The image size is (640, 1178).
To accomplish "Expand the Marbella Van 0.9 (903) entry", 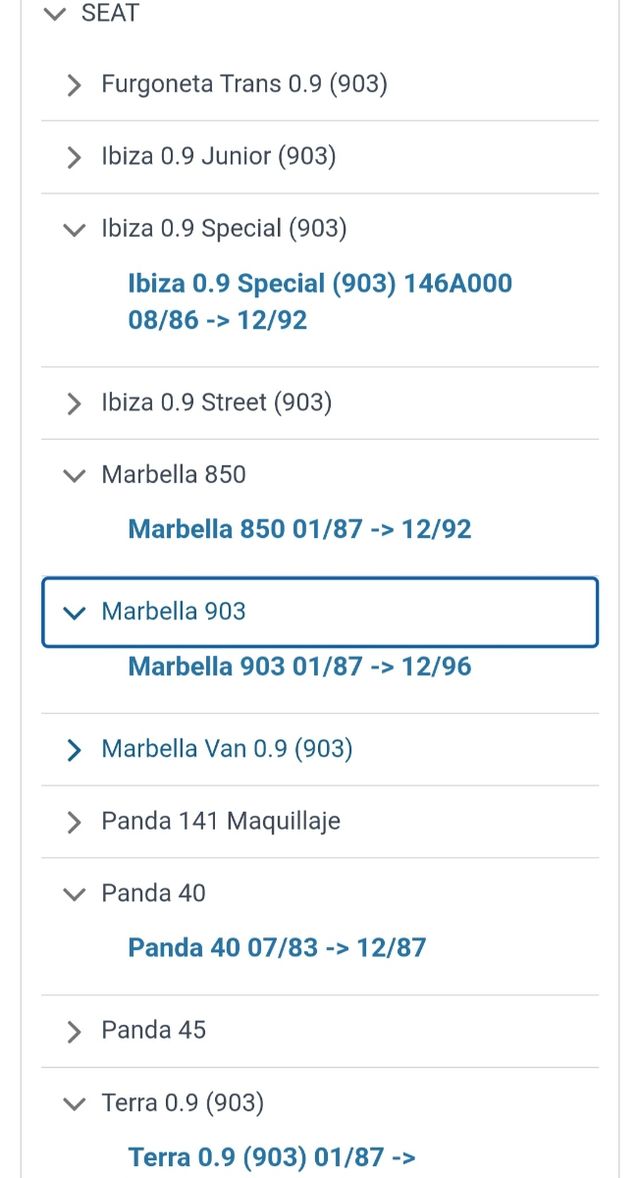I will tap(73, 749).
